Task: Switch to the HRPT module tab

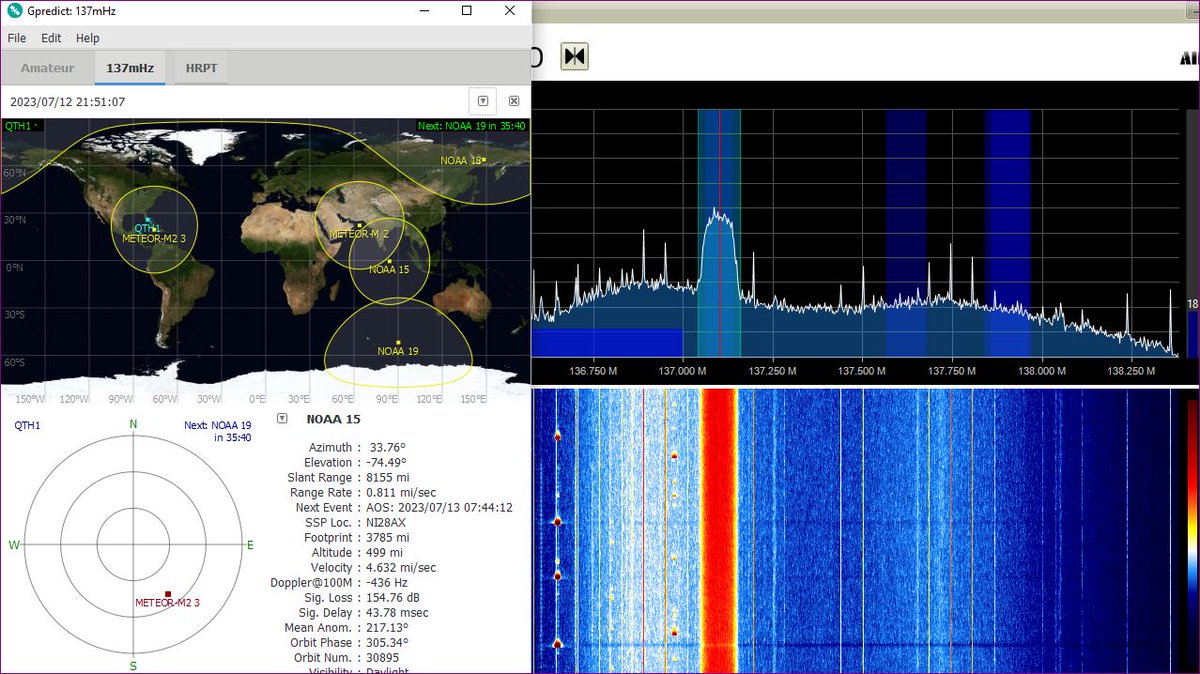Action: 201,68
